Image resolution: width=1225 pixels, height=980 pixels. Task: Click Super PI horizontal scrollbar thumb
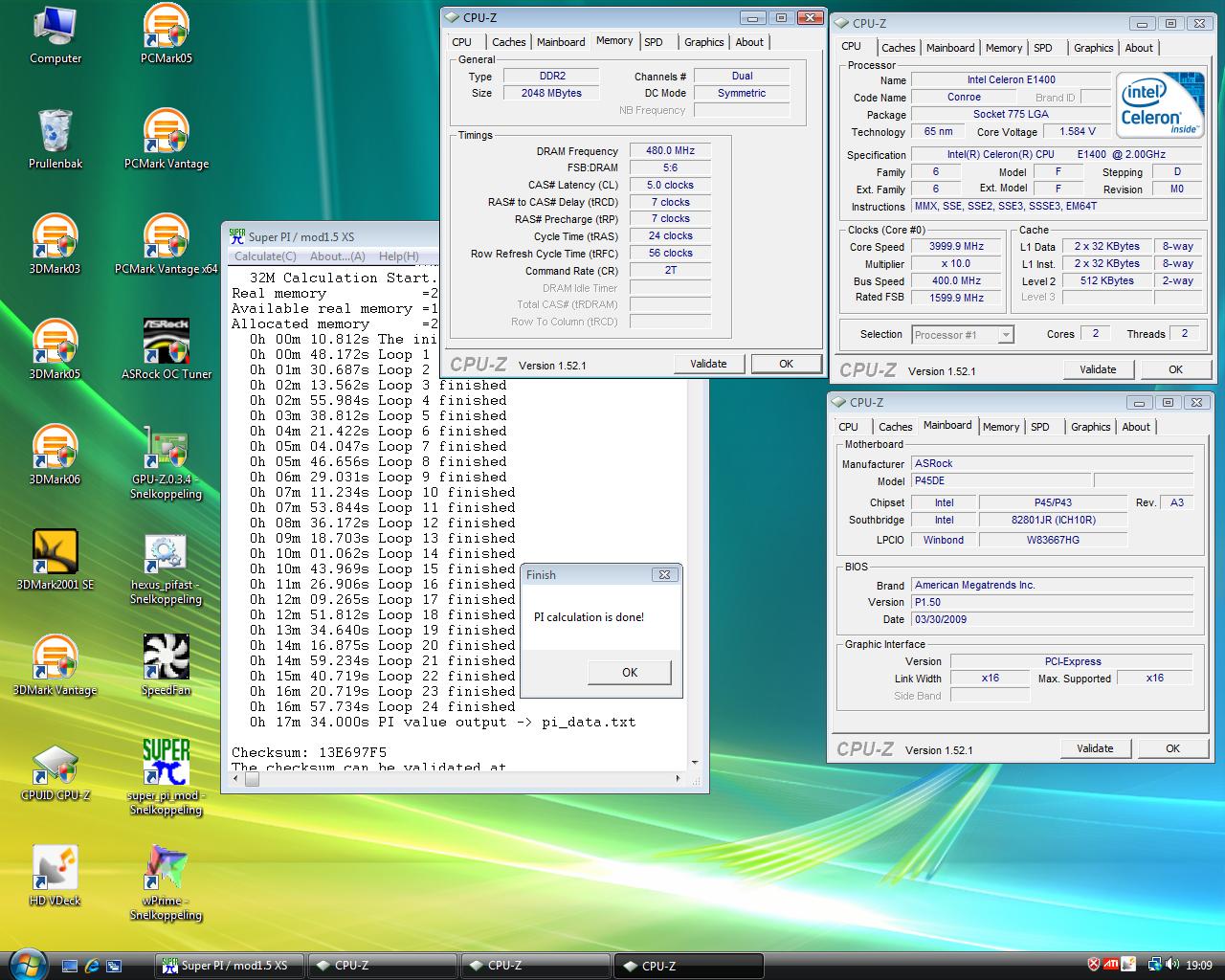(x=253, y=779)
